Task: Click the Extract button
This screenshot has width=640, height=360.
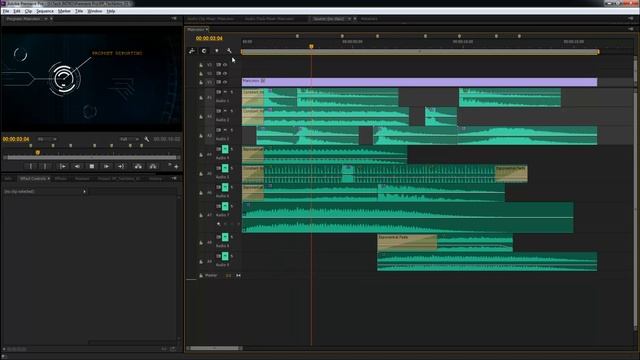Action: 153,166
